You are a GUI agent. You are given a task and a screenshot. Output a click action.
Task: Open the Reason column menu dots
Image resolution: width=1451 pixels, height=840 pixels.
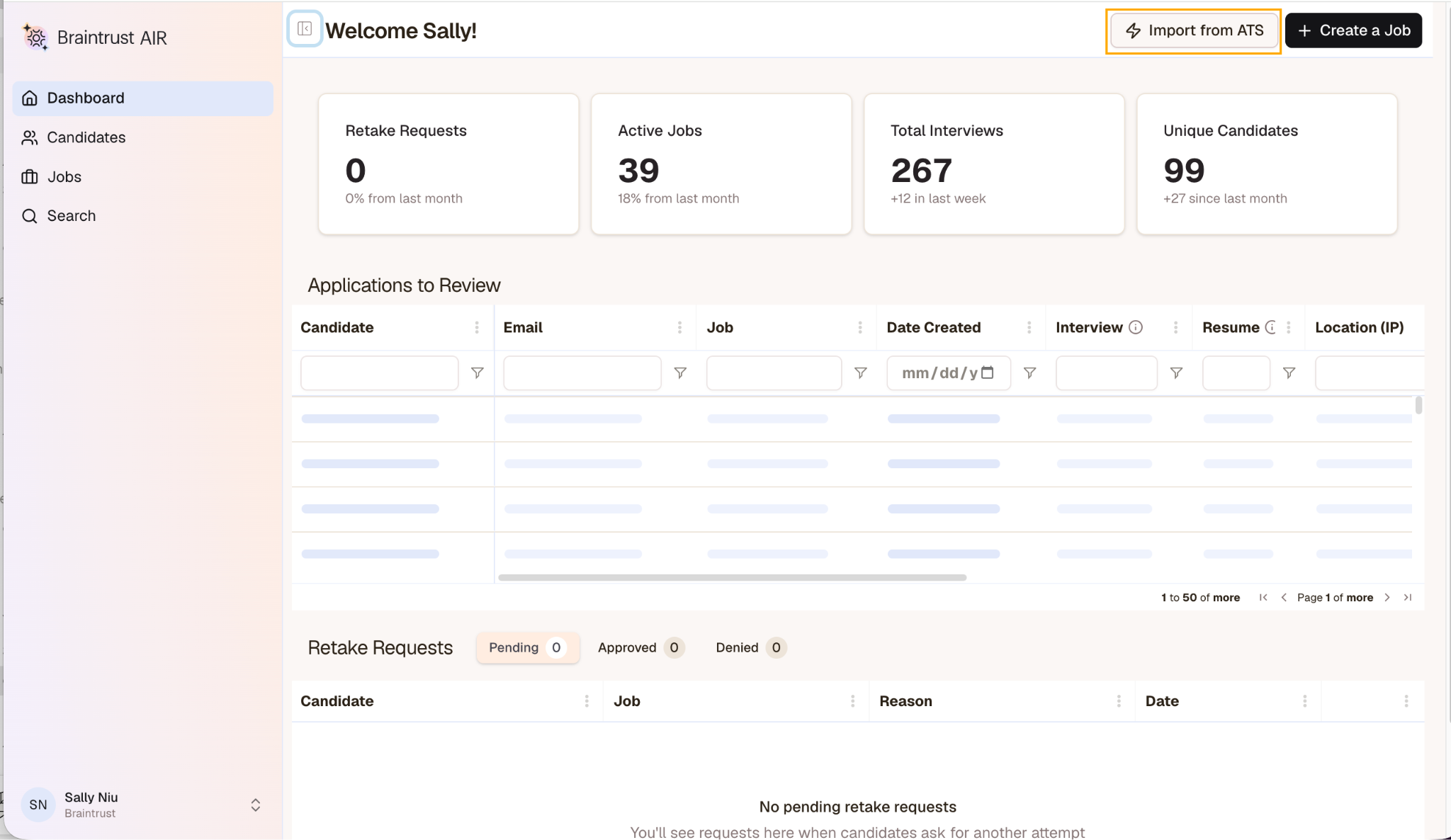tap(1119, 701)
